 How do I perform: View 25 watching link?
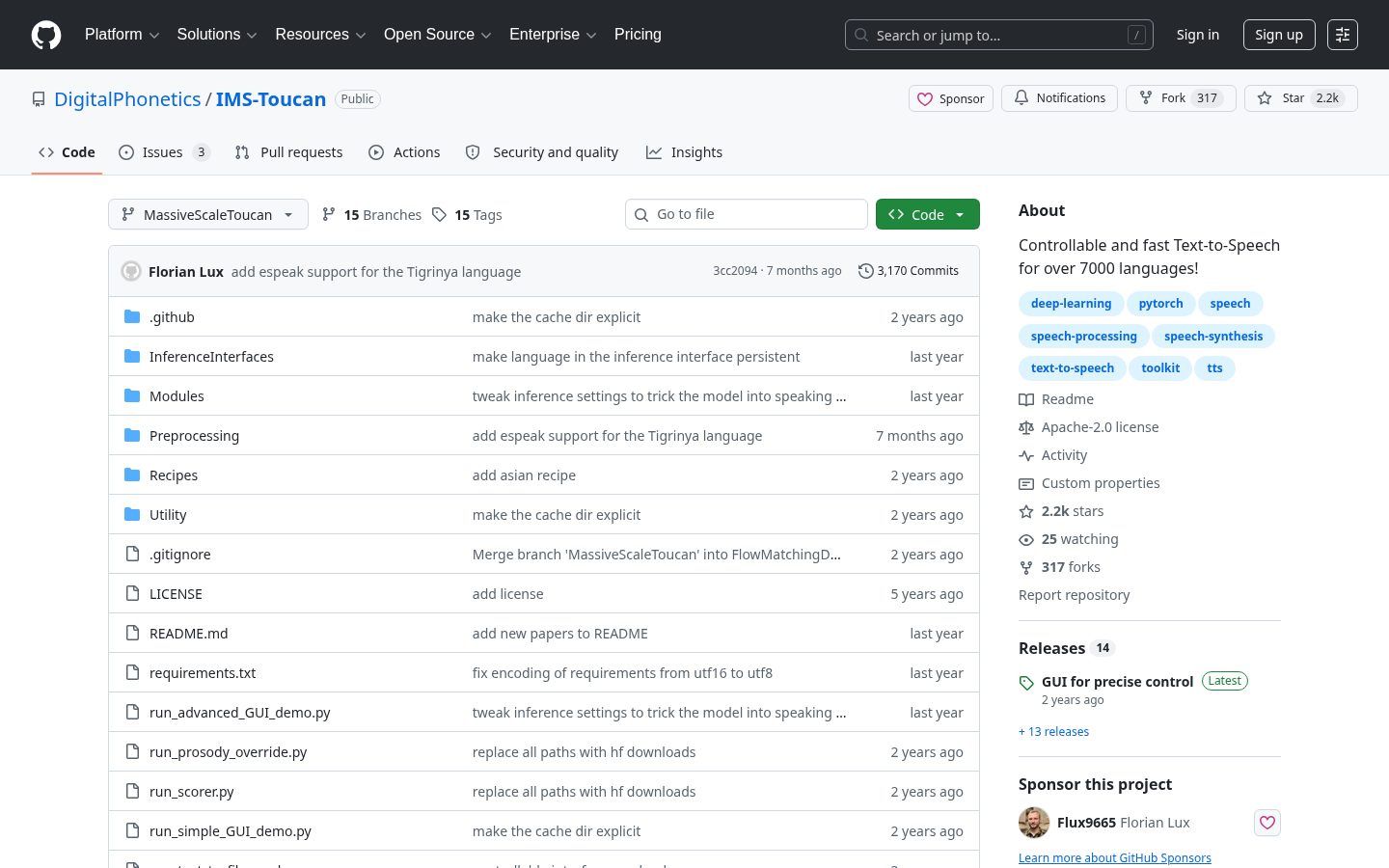pos(1069,539)
